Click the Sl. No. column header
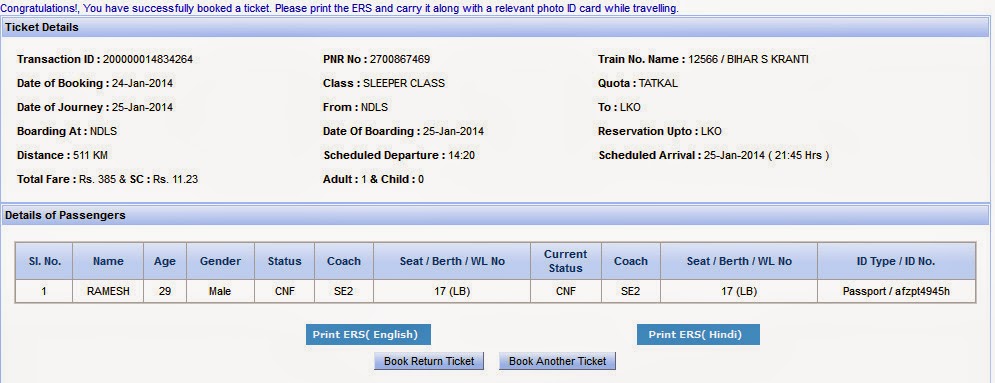Screen dimensions: 995x383 pyautogui.click(x=44, y=261)
